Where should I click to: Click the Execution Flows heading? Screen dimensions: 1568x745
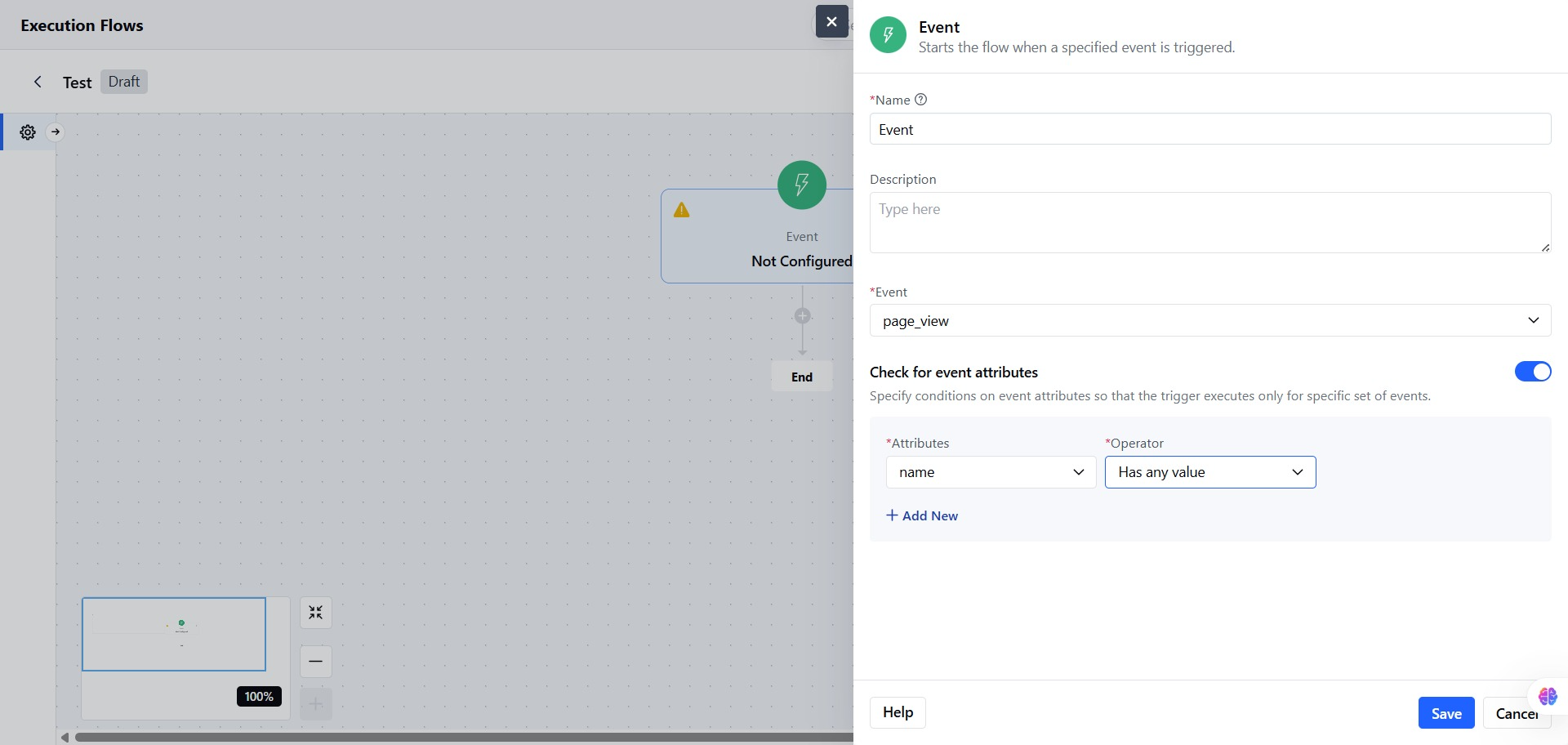click(82, 25)
